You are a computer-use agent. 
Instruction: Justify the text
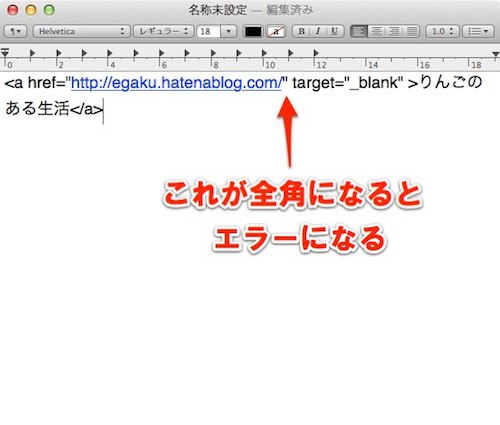click(x=412, y=32)
